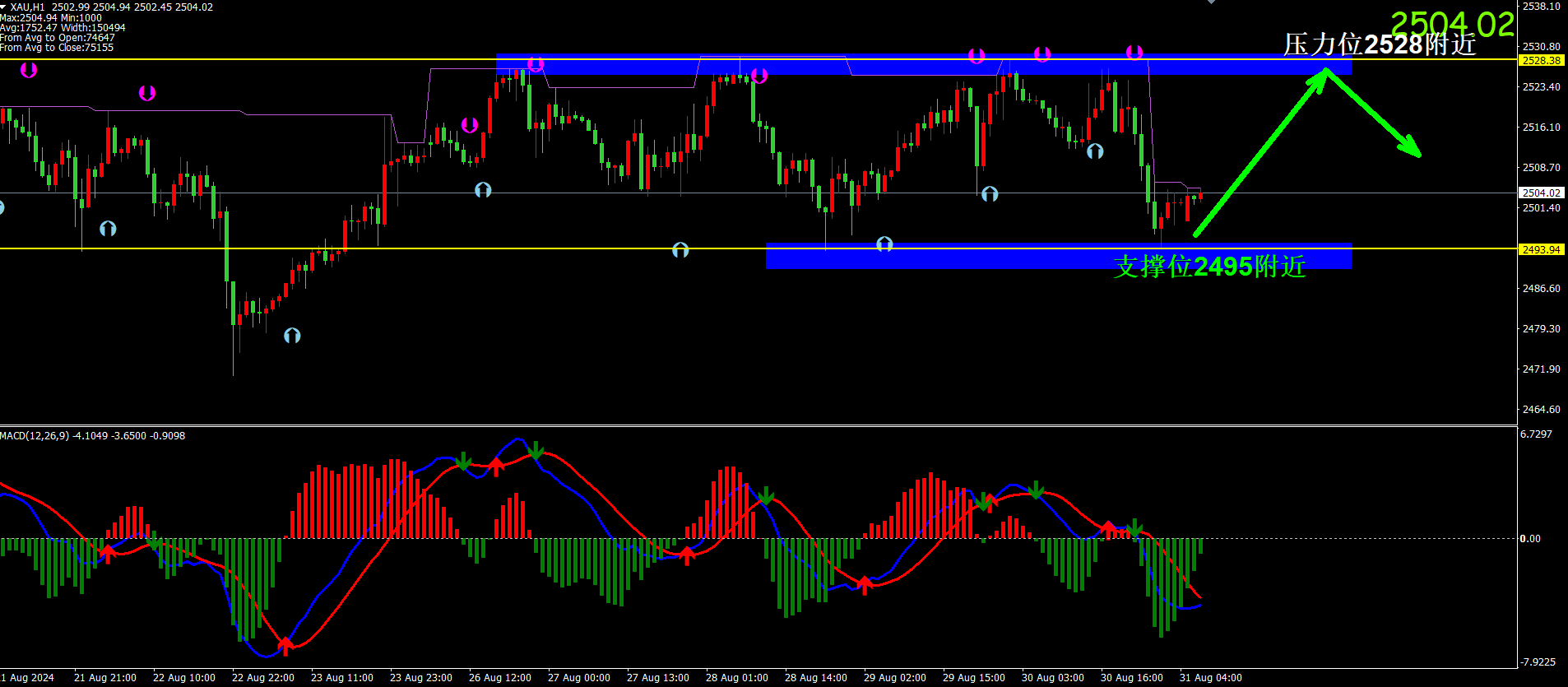Screen dimensions: 1568x687
Task: Click the 29 Aug 15:00 time label
Action: coord(974,678)
